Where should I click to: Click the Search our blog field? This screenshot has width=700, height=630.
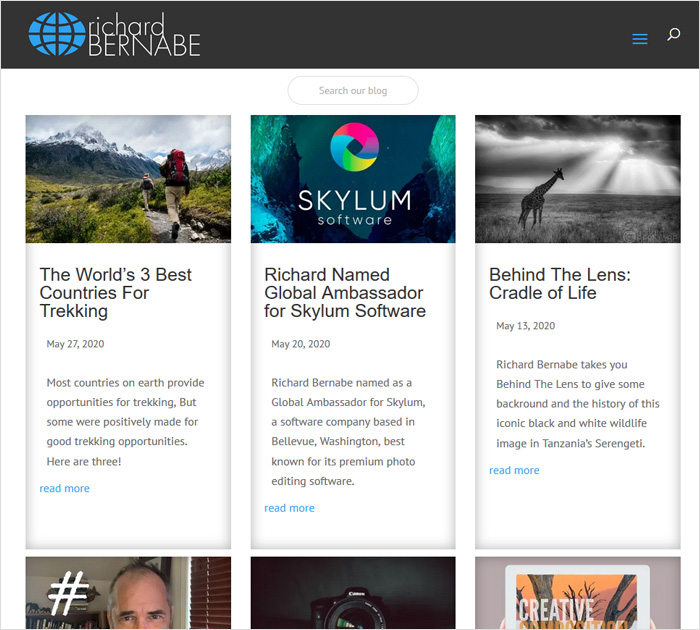353,91
